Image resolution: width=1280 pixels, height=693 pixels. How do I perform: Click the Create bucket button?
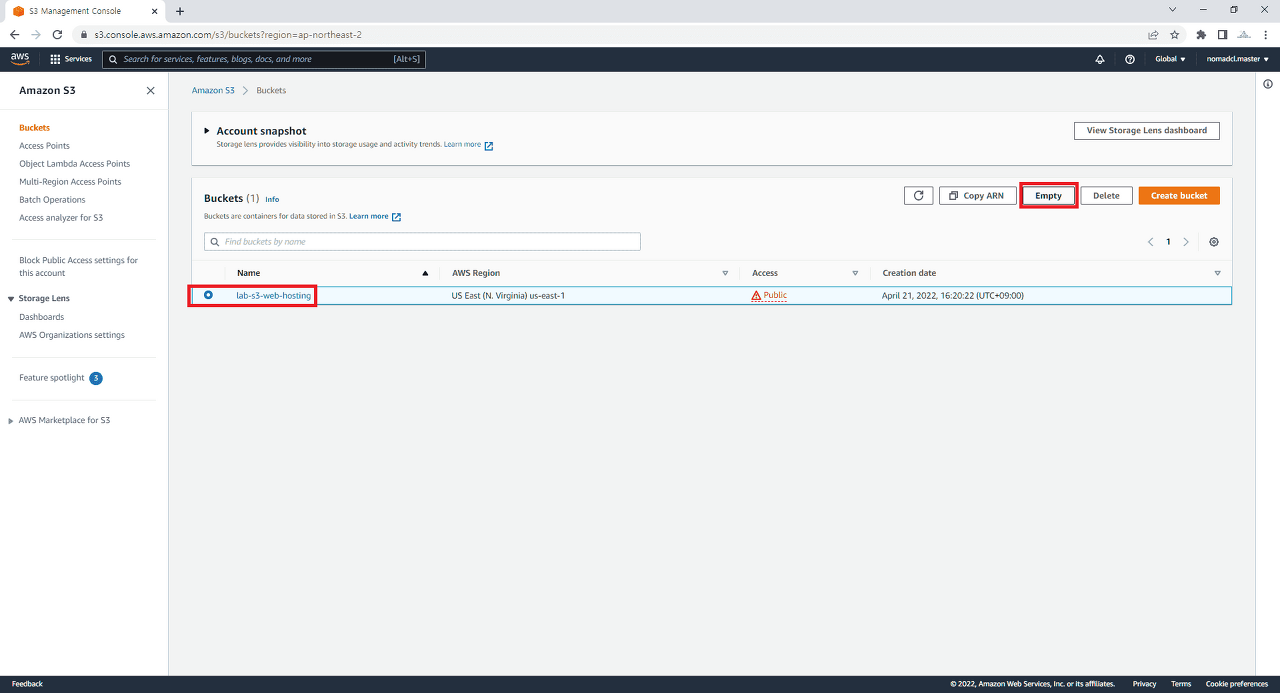point(1179,196)
